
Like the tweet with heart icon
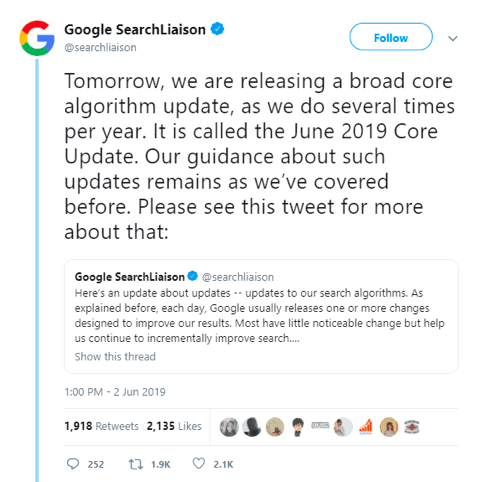point(199,464)
